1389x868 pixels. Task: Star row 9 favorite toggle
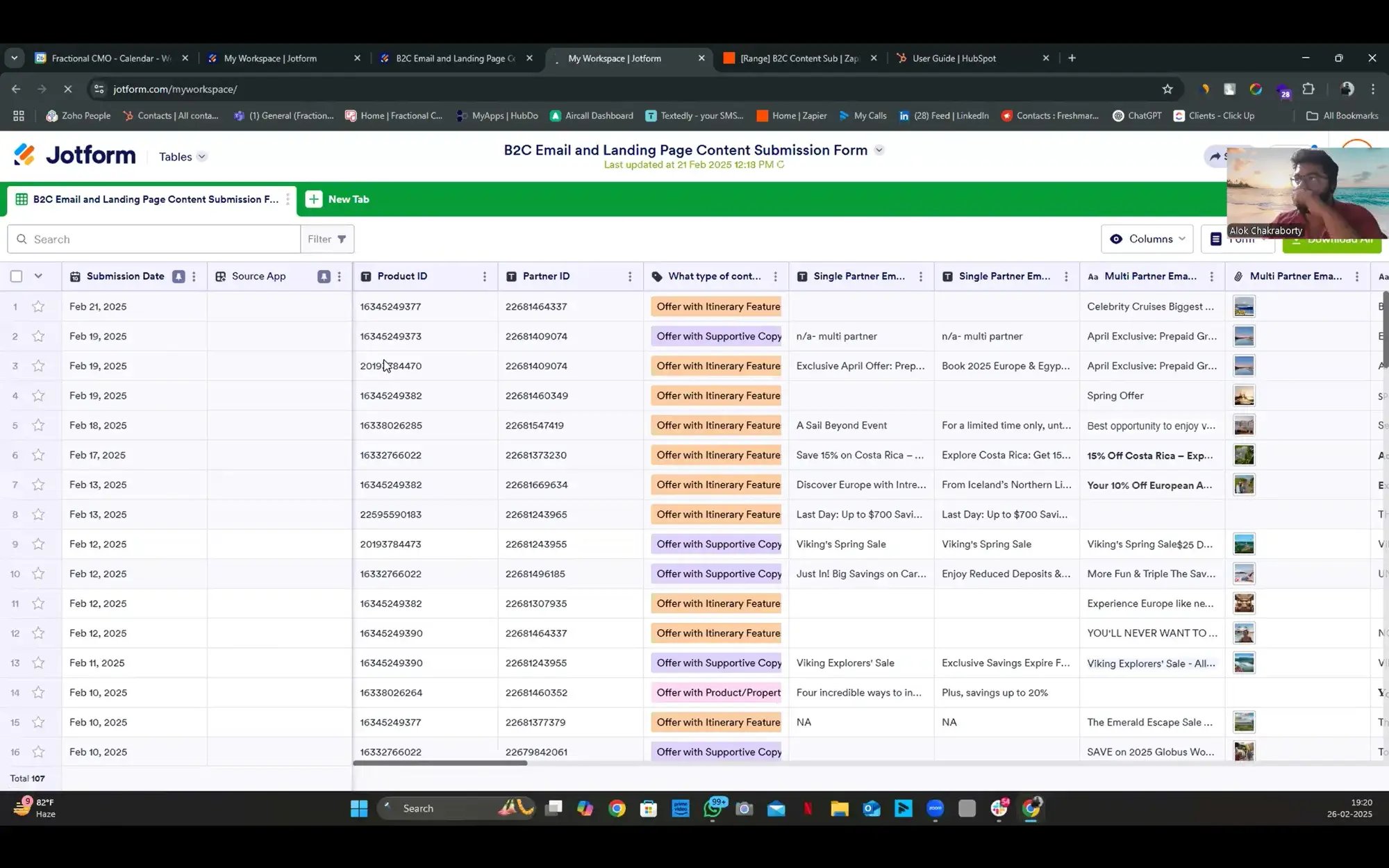38,544
